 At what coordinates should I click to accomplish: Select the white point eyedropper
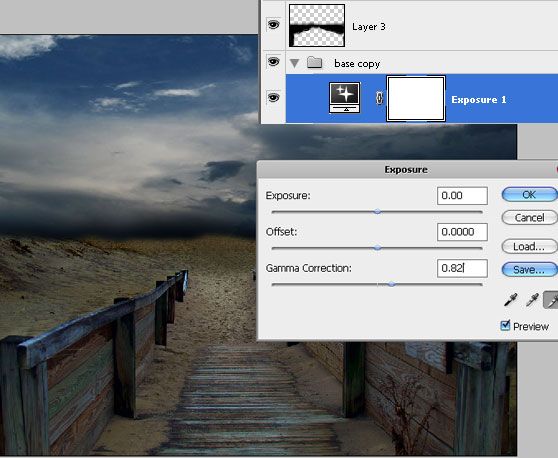pyautogui.click(x=551, y=300)
